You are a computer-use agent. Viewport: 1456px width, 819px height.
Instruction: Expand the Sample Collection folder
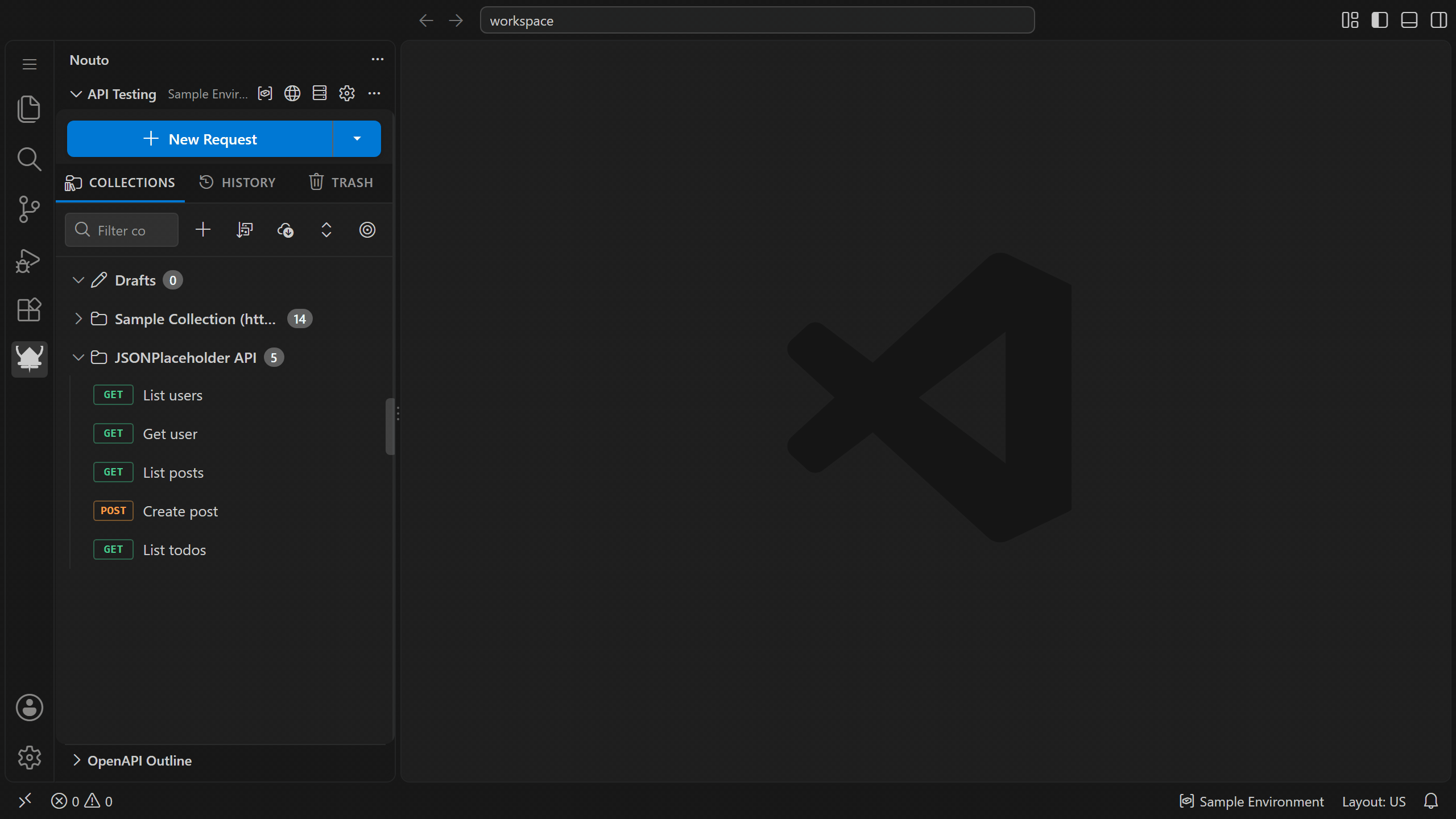click(x=78, y=319)
